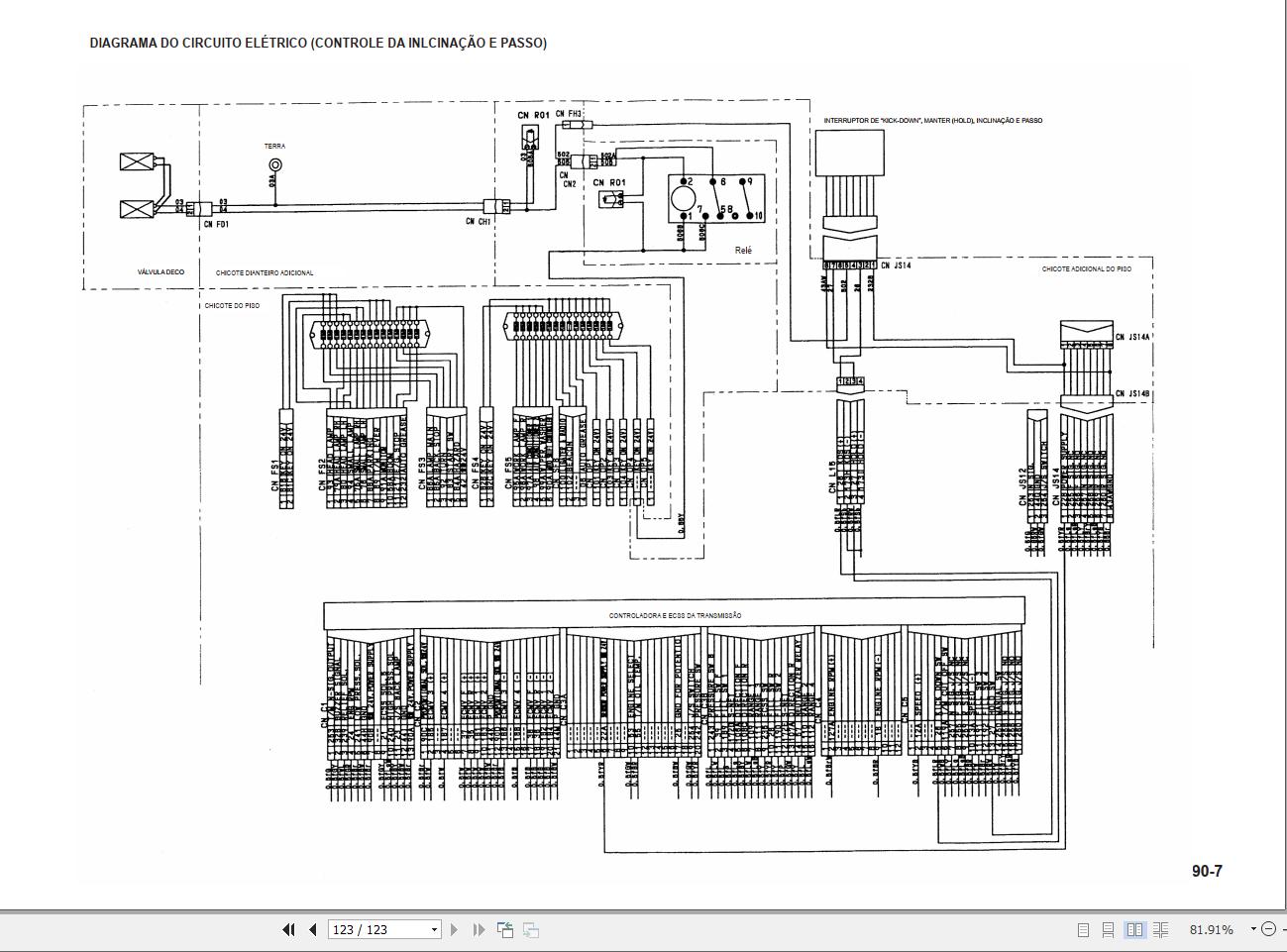1287x952 pixels.
Task: Click the 'CHICOTE DO PISO' label
Action: click(x=232, y=306)
